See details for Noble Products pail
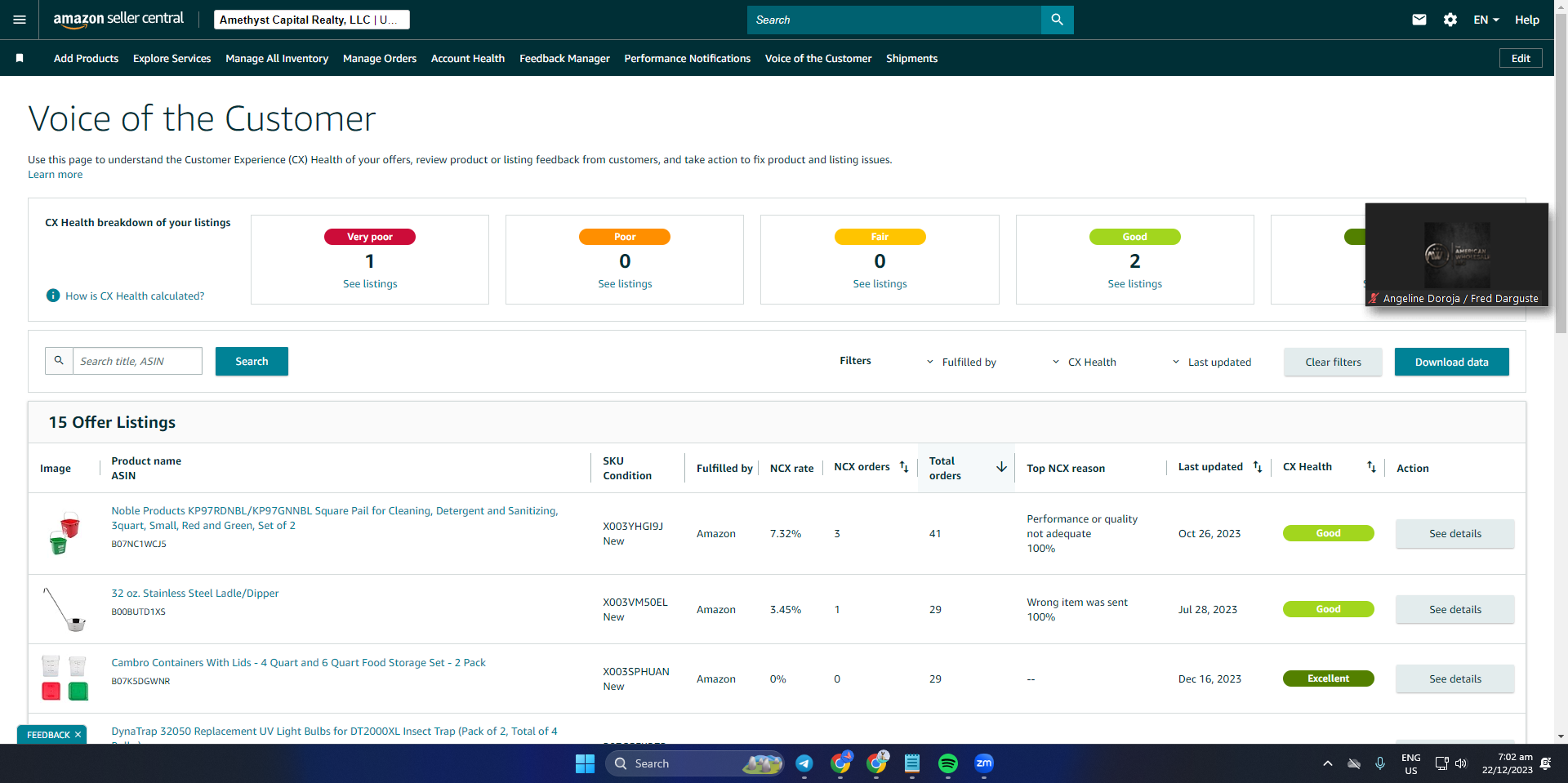The image size is (1568, 783). coord(1454,533)
